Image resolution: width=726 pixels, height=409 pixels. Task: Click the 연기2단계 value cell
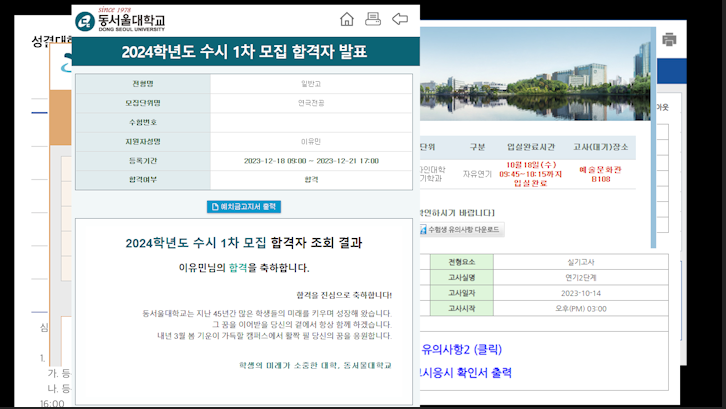[581, 277]
